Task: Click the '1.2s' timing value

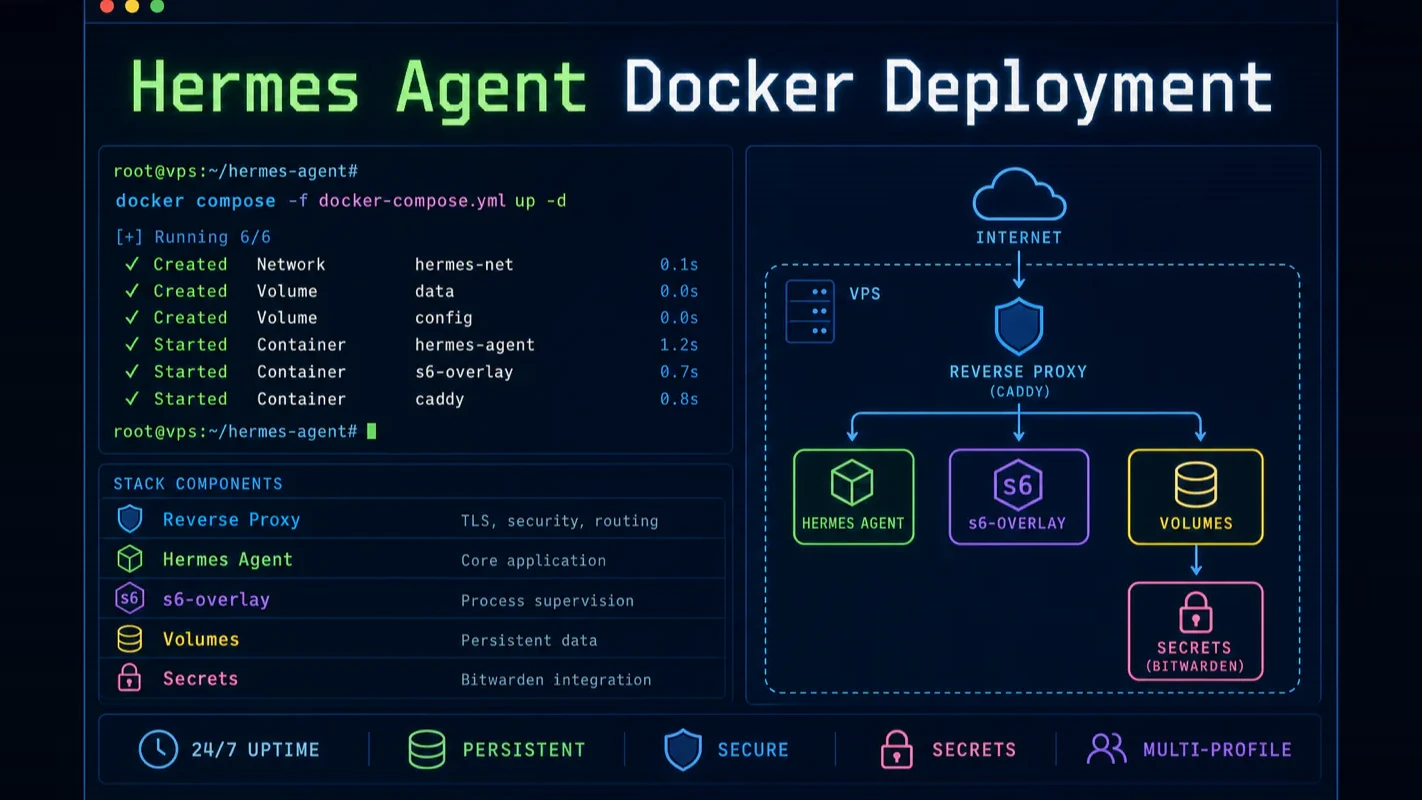Action: pos(679,345)
